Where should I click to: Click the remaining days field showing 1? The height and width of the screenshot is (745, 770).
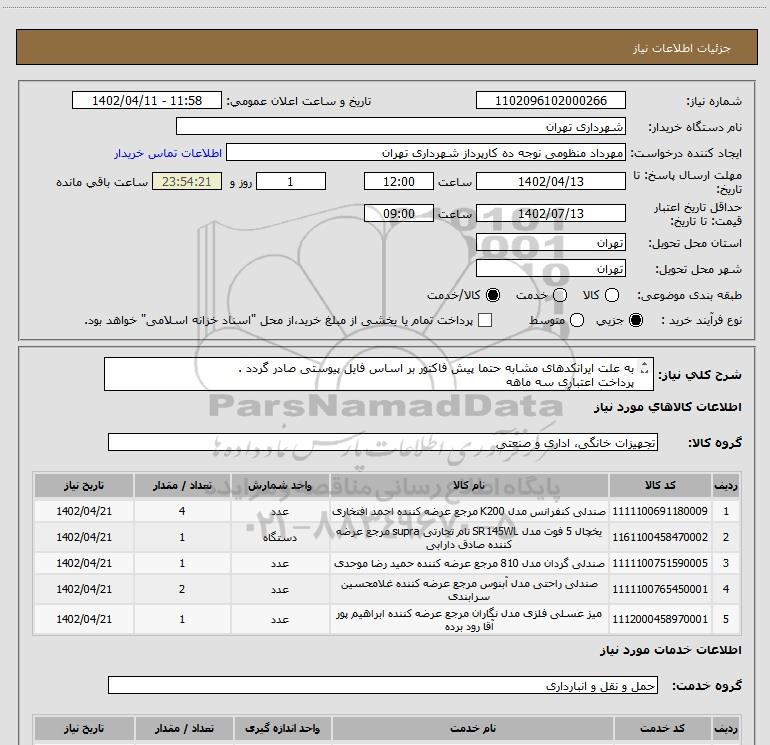(291, 181)
